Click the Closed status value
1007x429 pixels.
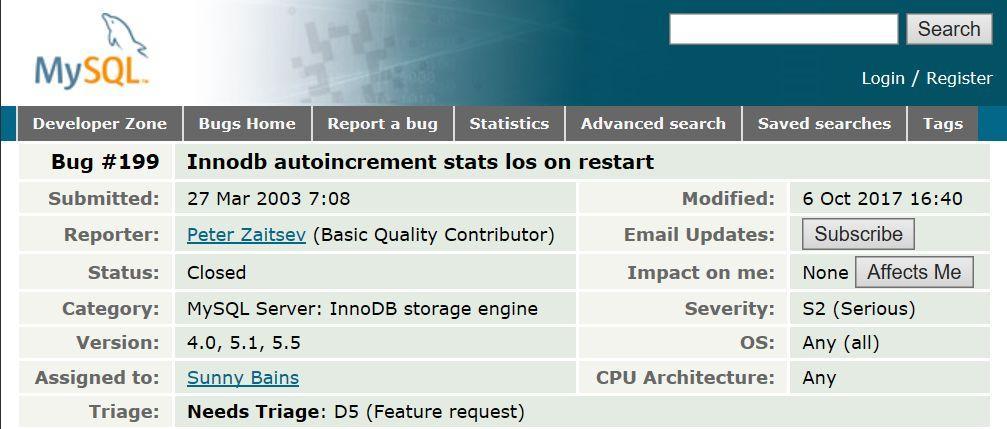coord(216,272)
